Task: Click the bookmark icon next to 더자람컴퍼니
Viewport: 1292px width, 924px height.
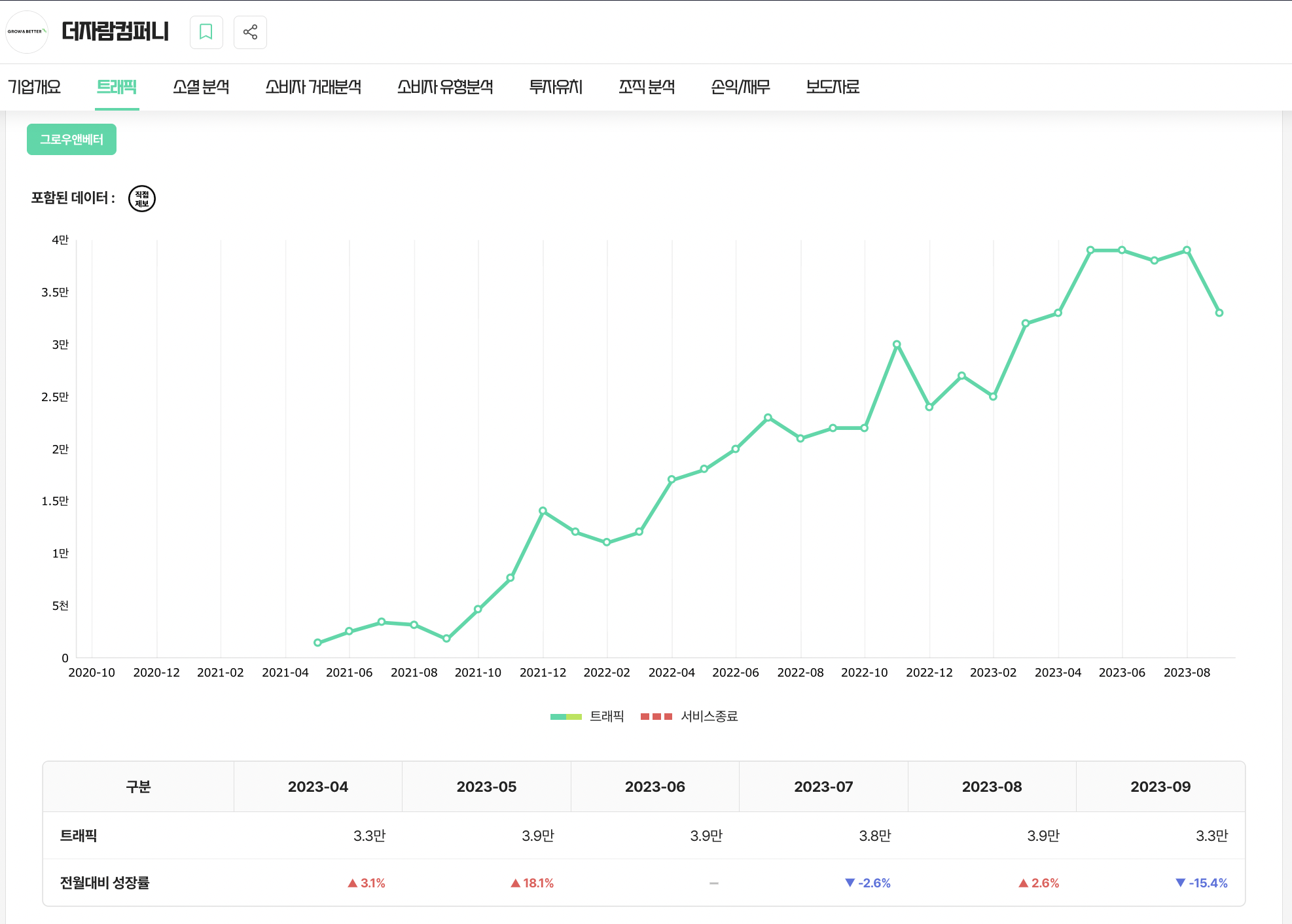Action: click(206, 32)
